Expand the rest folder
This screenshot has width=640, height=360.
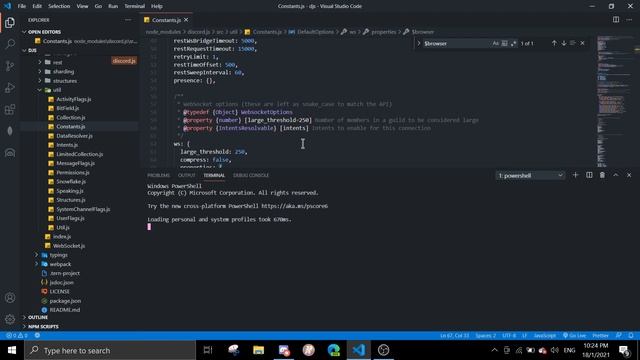pos(57,62)
